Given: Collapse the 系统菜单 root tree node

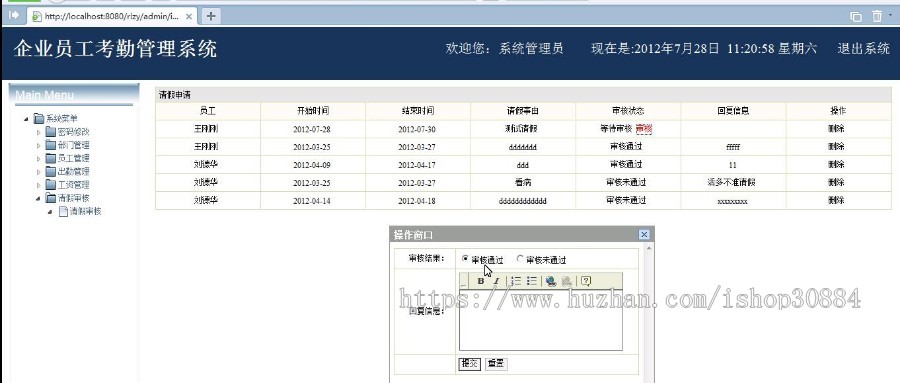Looking at the screenshot, I should [26, 119].
